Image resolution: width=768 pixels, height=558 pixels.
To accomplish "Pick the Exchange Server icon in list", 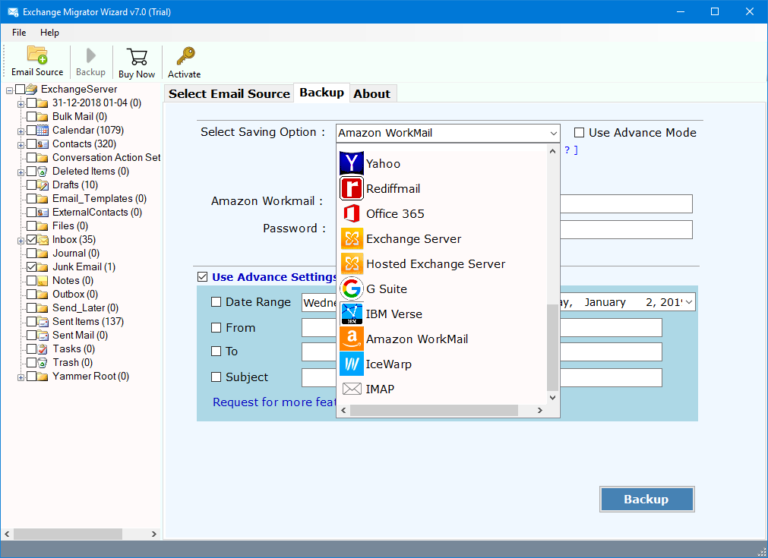I will (x=351, y=239).
